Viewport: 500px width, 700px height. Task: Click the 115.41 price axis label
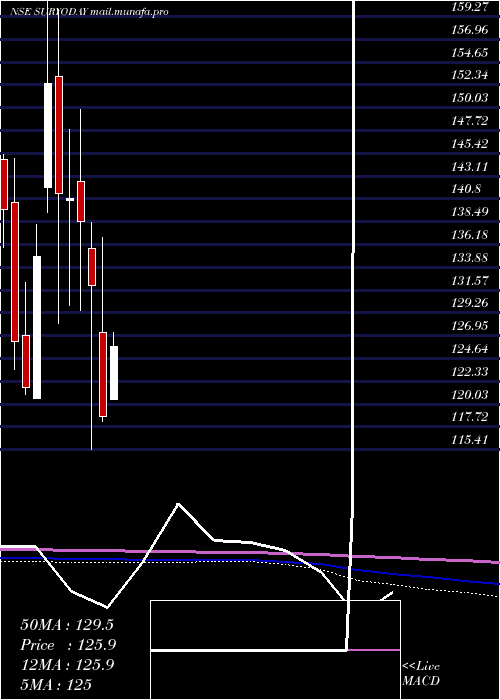(470, 440)
